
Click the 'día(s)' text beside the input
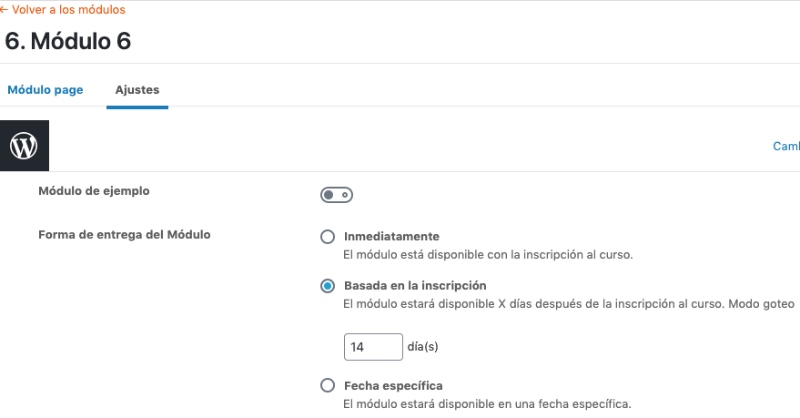pyautogui.click(x=423, y=347)
